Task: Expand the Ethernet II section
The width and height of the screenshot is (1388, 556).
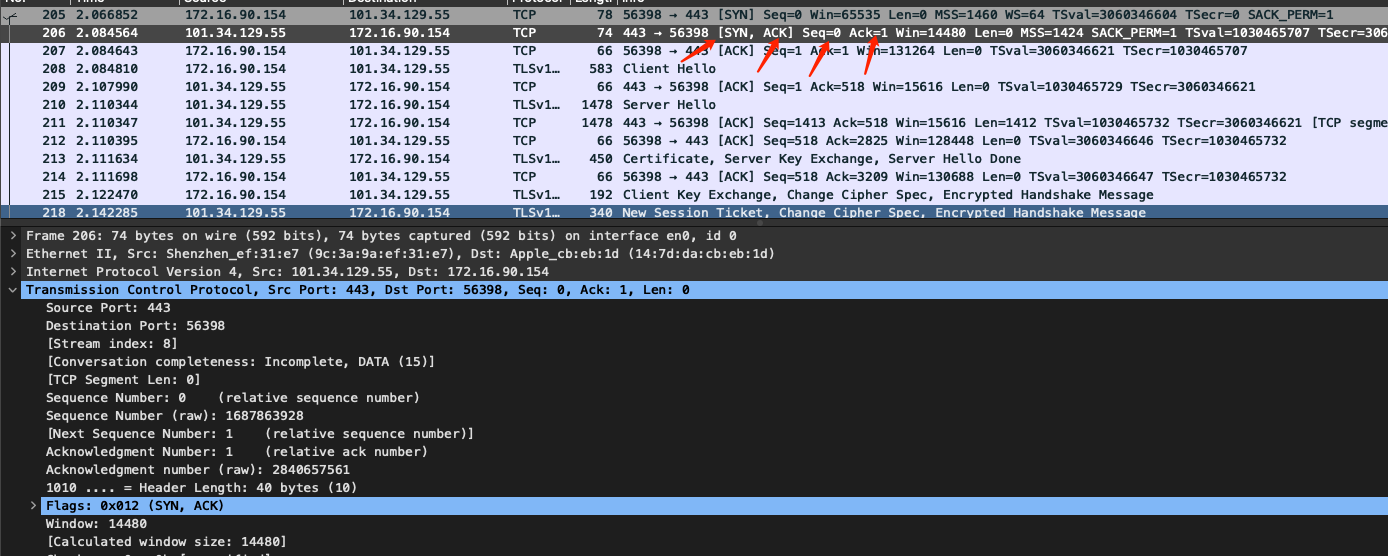Action: click(12, 254)
